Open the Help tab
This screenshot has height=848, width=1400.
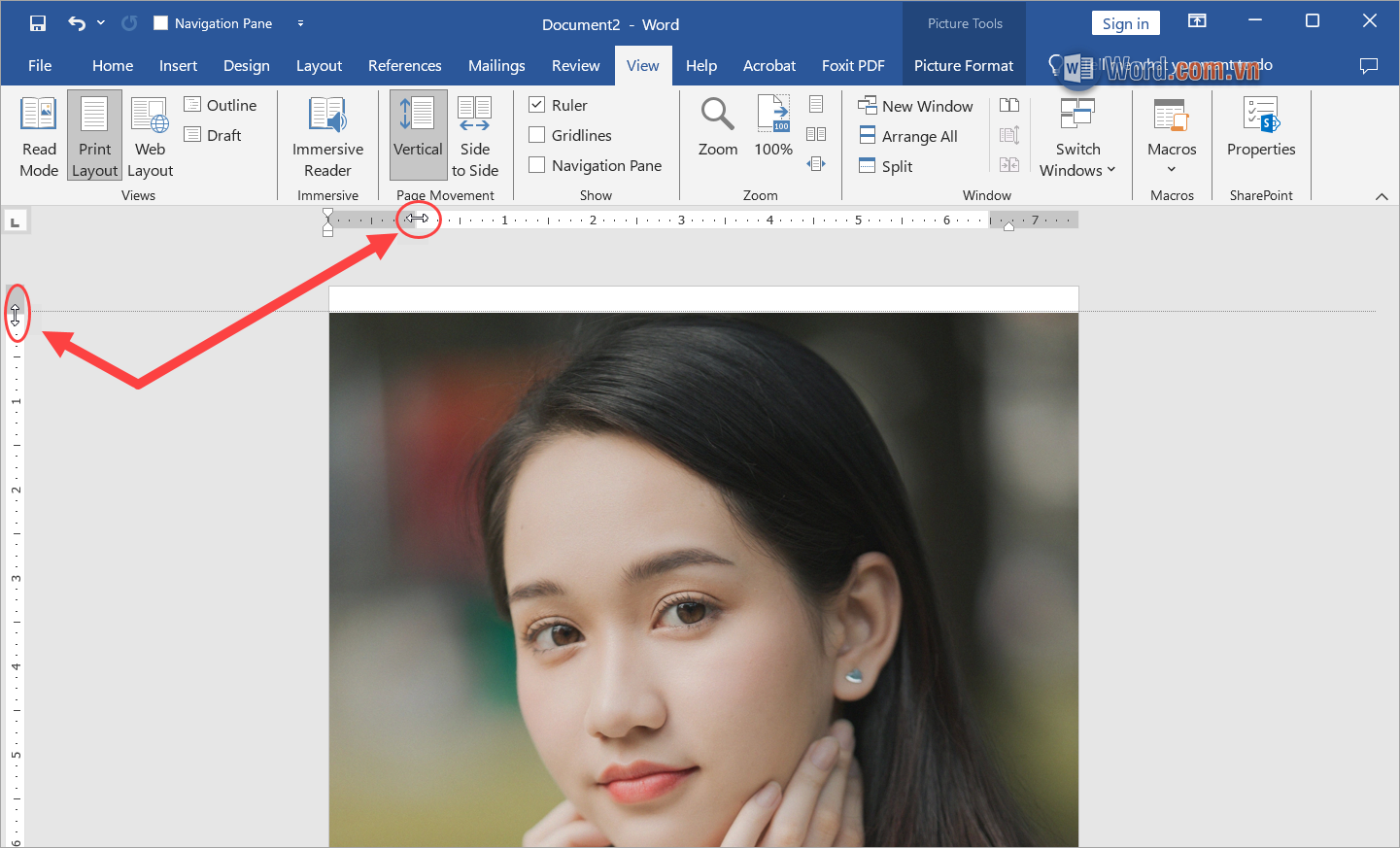[701, 65]
